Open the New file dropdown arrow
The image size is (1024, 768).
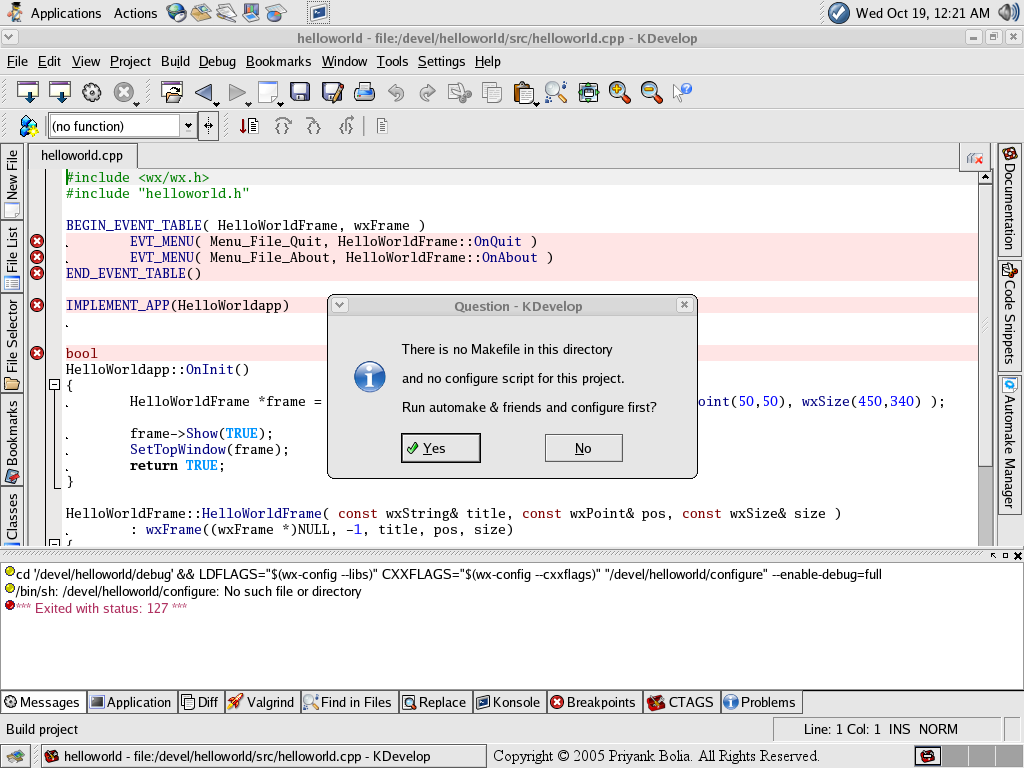(281, 104)
